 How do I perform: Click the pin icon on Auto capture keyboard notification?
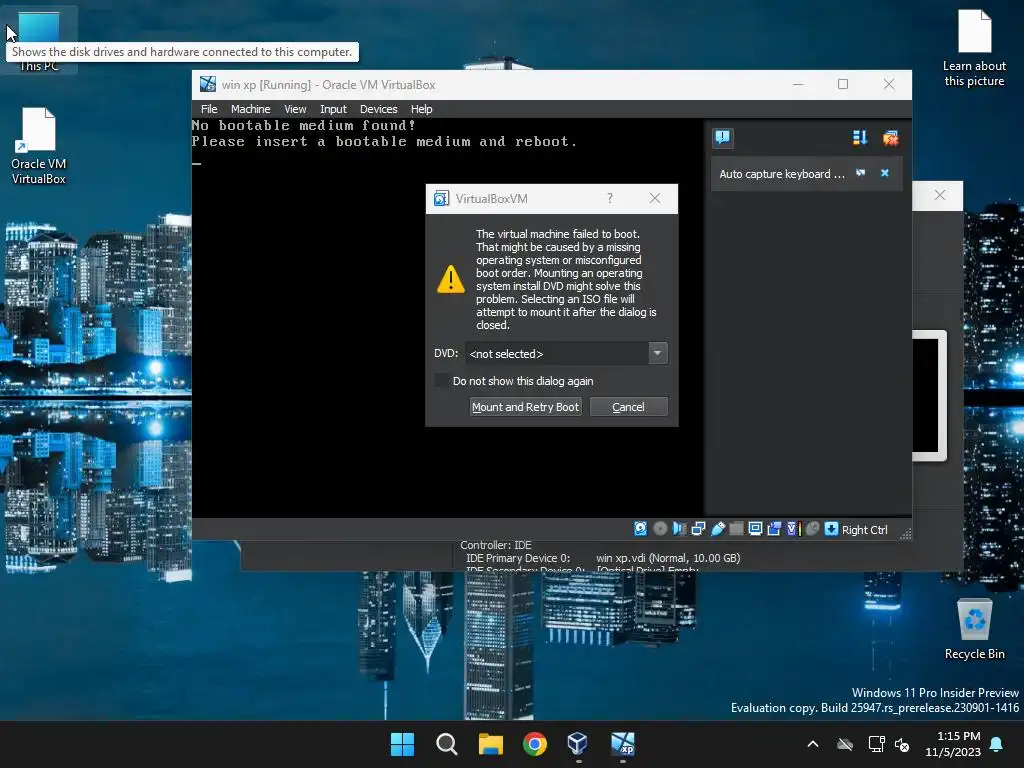coord(861,173)
